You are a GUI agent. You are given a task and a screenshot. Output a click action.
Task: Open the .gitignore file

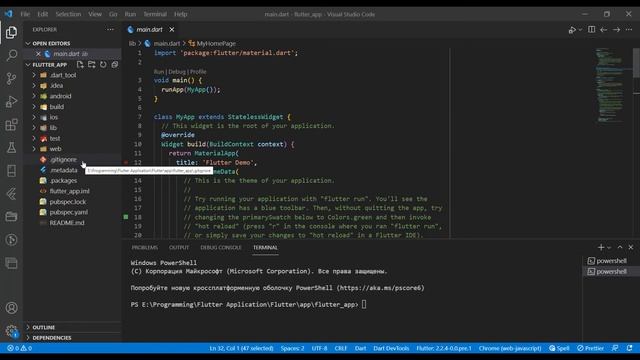63,160
